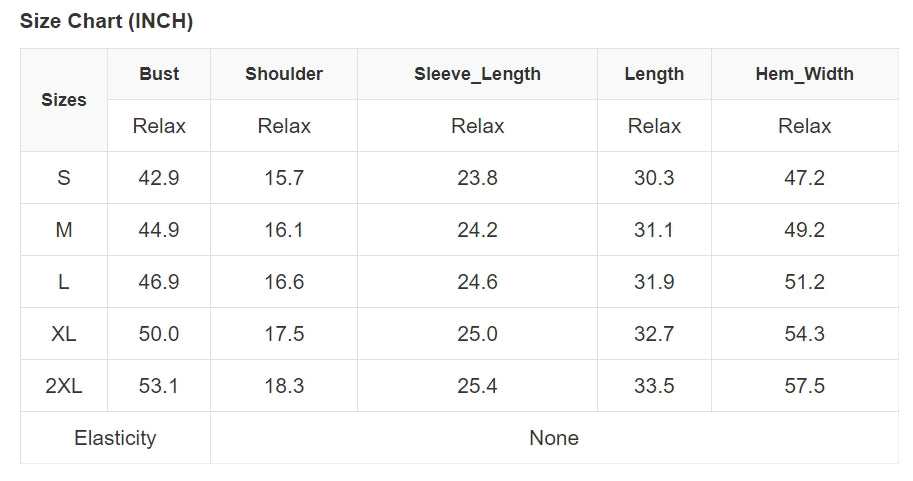Image resolution: width=913 pixels, height=481 pixels.
Task: Select the L size row label
Action: point(64,282)
